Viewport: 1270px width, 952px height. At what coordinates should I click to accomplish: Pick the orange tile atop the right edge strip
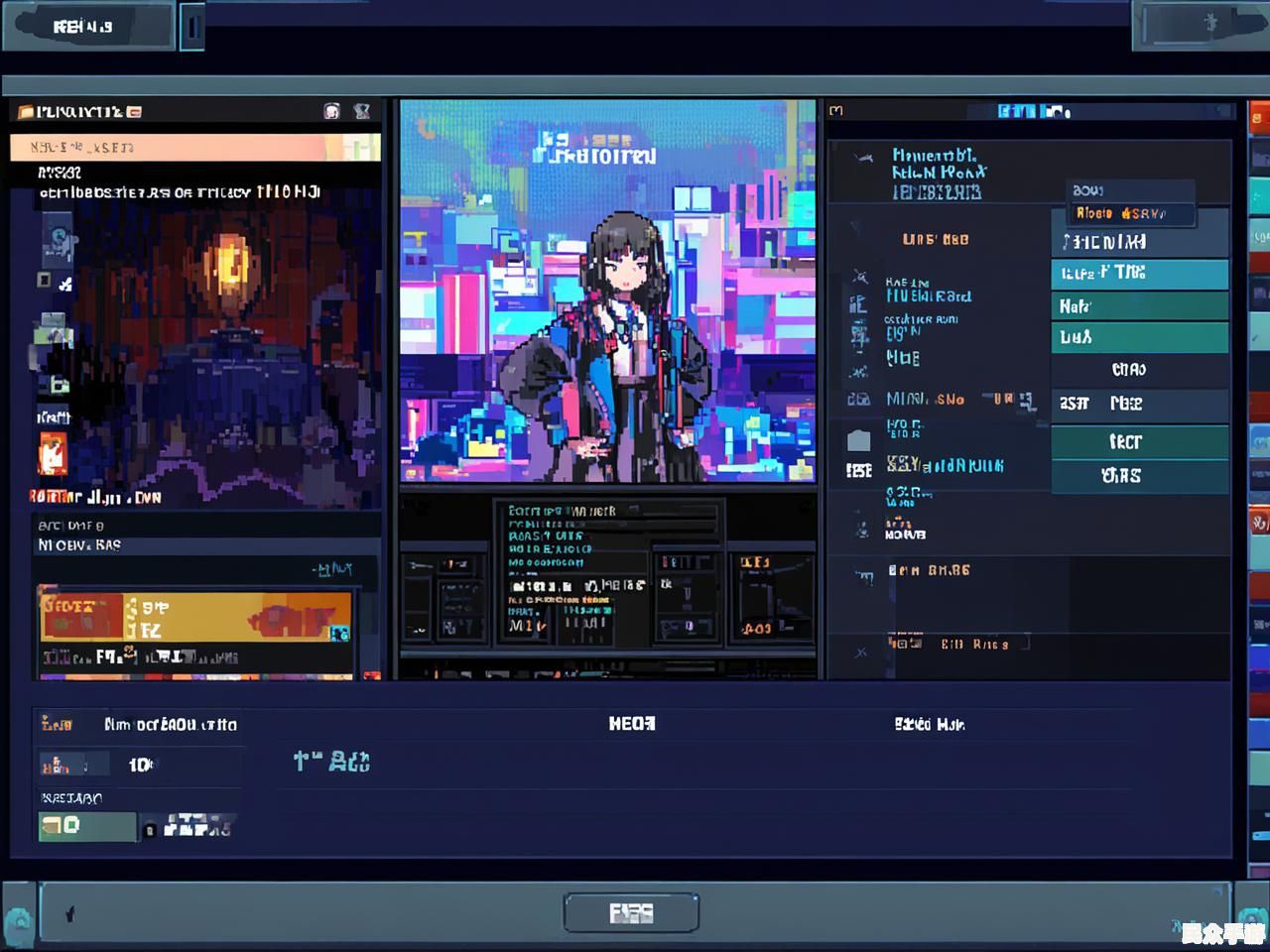point(1258,117)
